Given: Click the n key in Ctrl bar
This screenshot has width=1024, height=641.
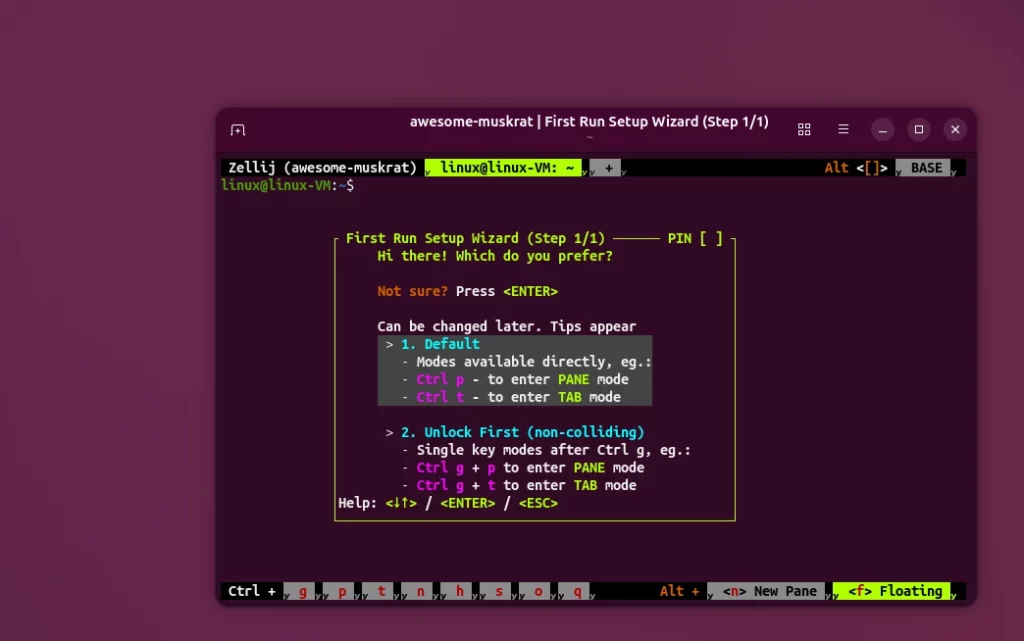Looking at the screenshot, I should 420,591.
